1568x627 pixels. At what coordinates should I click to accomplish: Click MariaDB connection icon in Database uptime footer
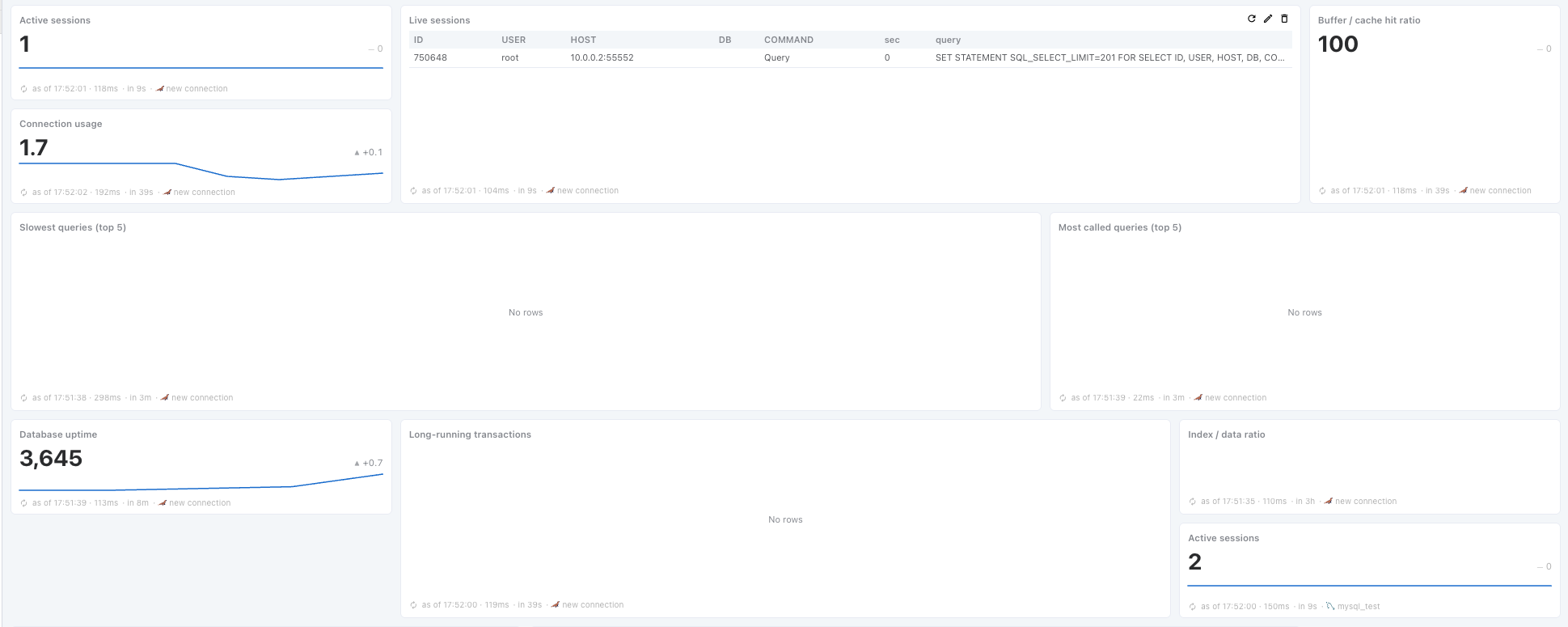(163, 502)
